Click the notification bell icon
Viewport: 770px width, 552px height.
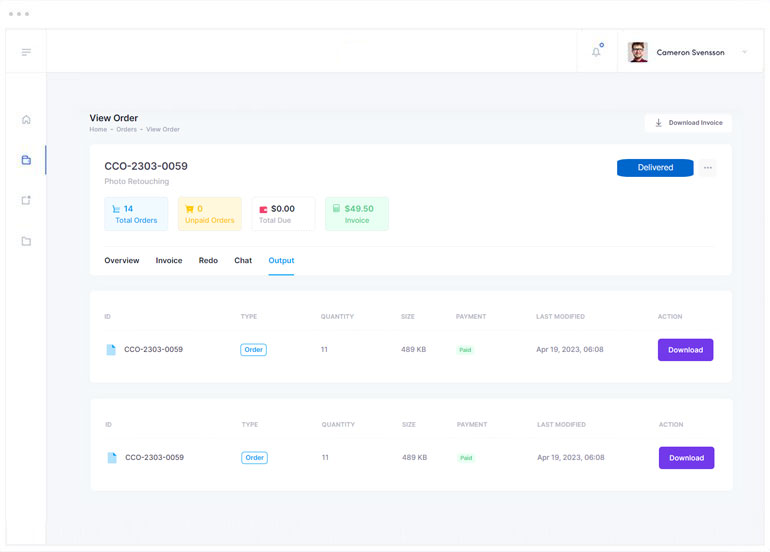point(597,52)
